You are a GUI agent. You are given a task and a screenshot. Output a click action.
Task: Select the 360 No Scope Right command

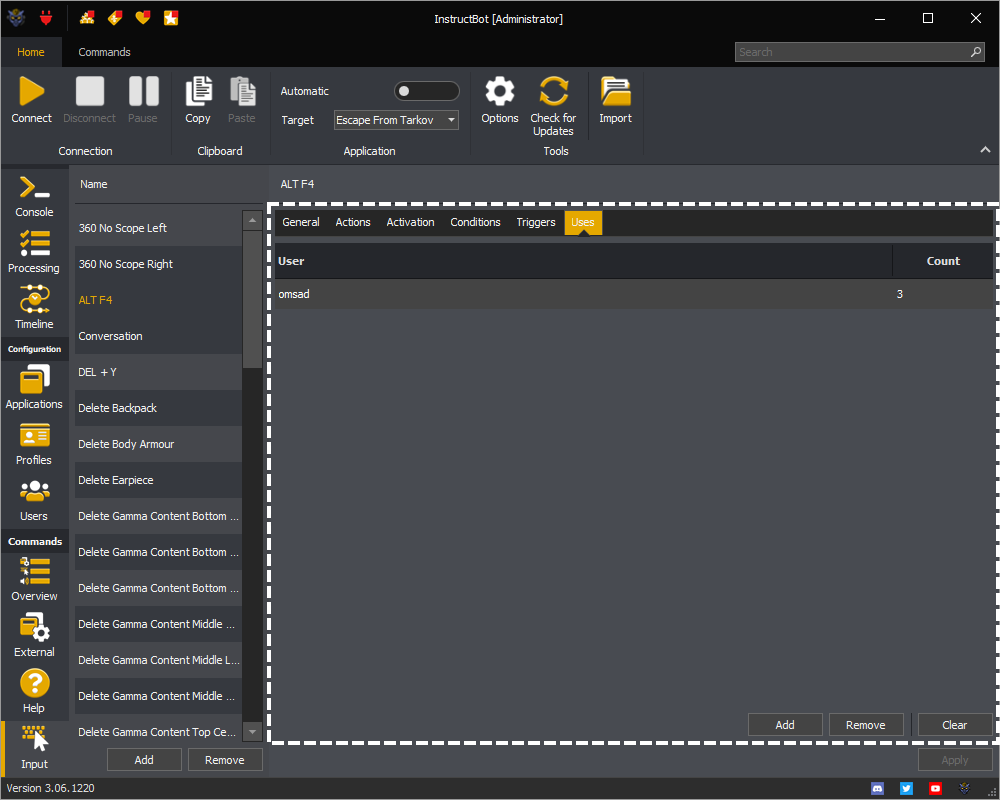click(x=158, y=264)
